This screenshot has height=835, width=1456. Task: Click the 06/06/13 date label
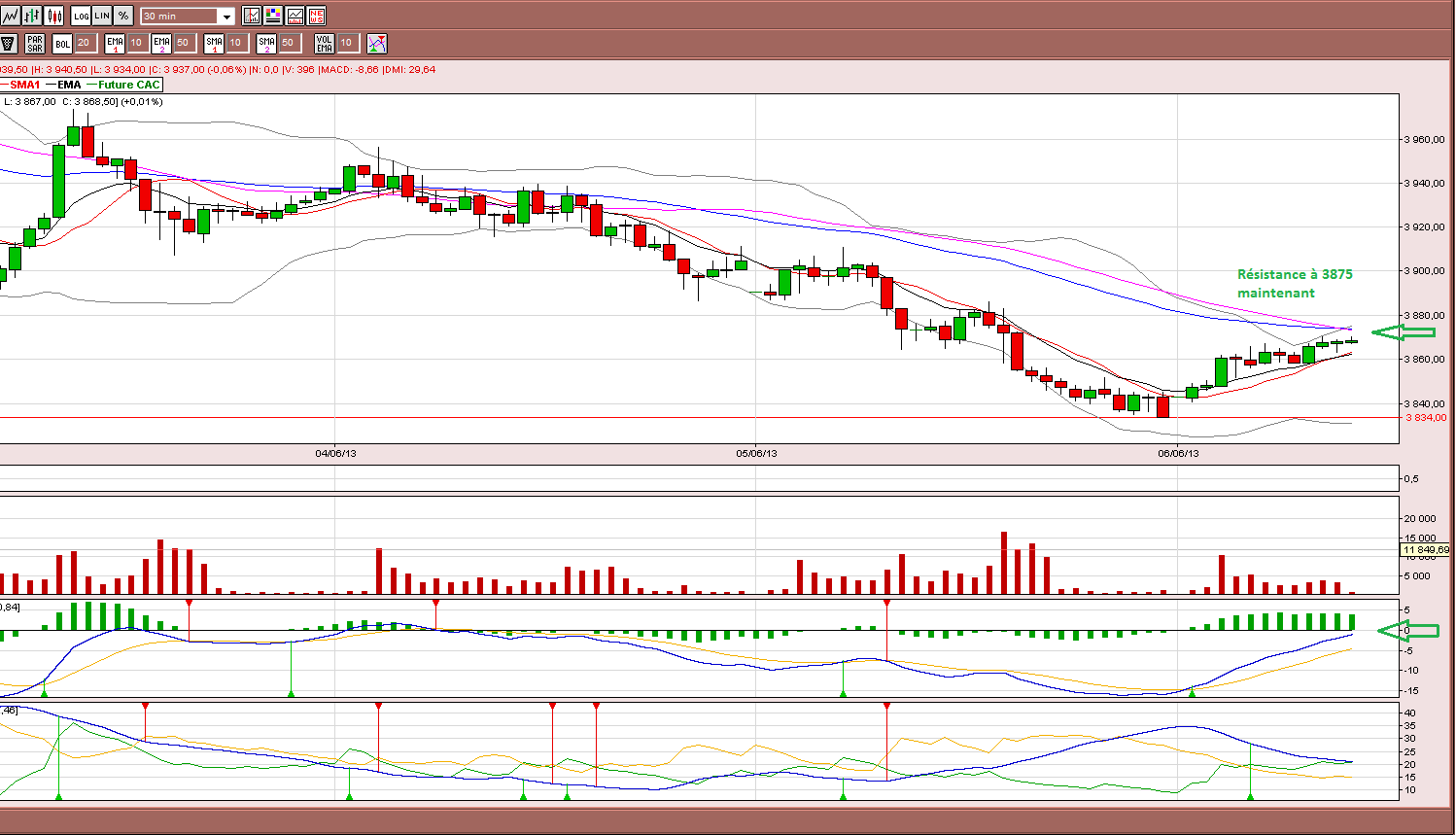point(1178,453)
